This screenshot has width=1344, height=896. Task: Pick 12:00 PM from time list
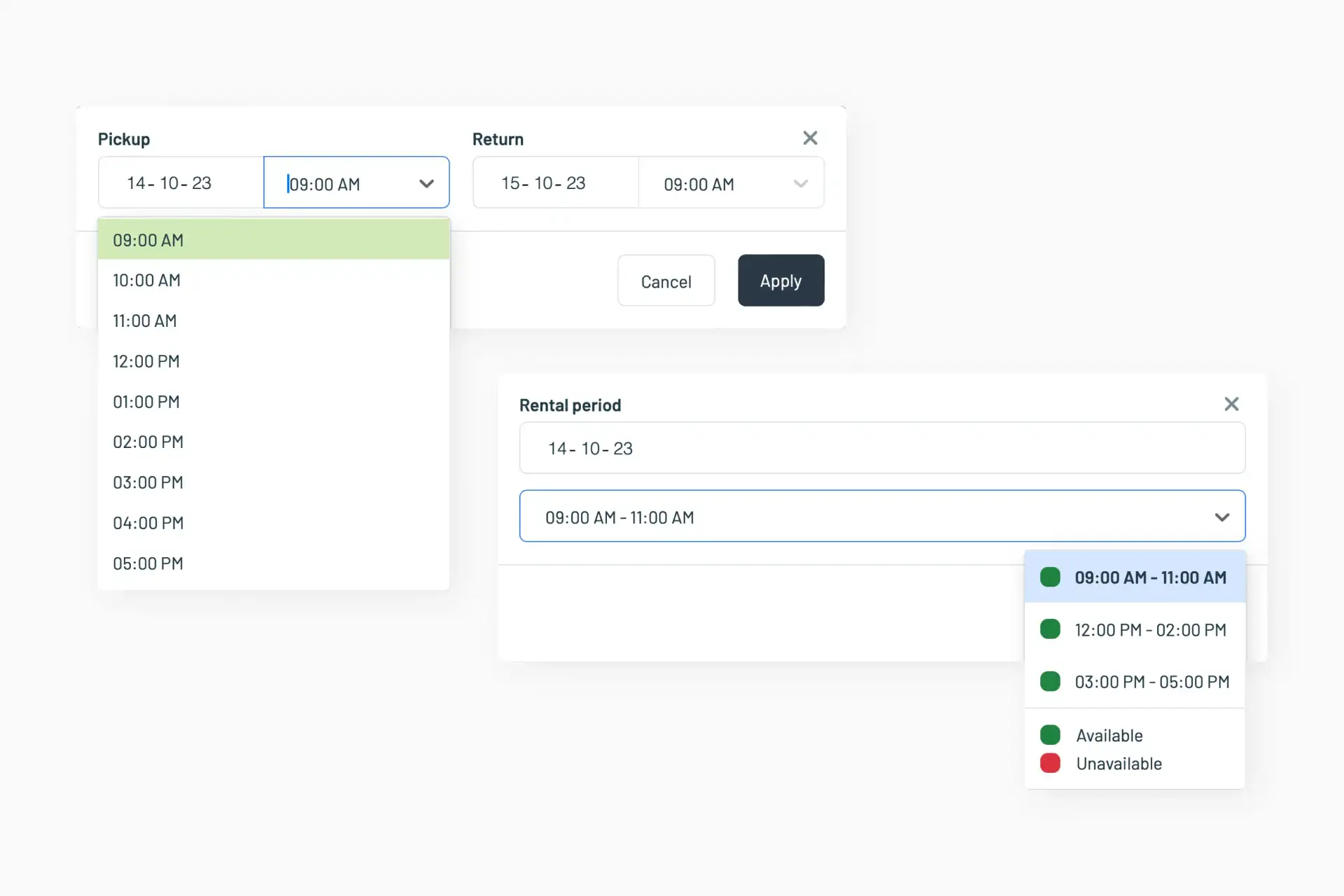[273, 361]
